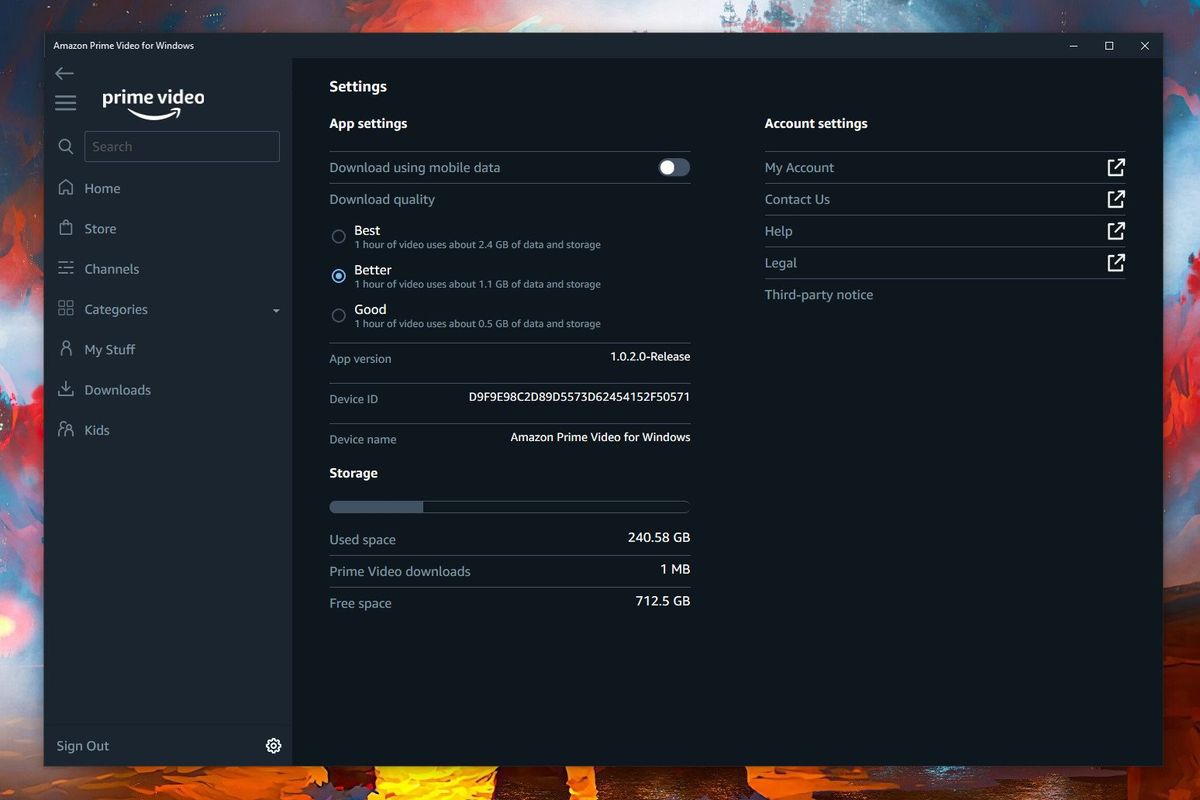Open My Account link
The width and height of the screenshot is (1200, 800).
click(799, 168)
